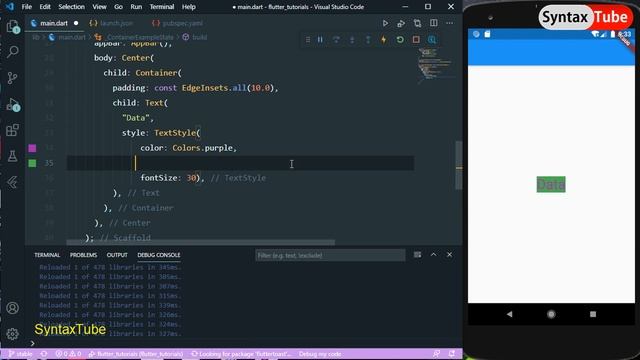Click the debug console filter input
640x360 pixels.
pyautogui.click(x=330, y=255)
